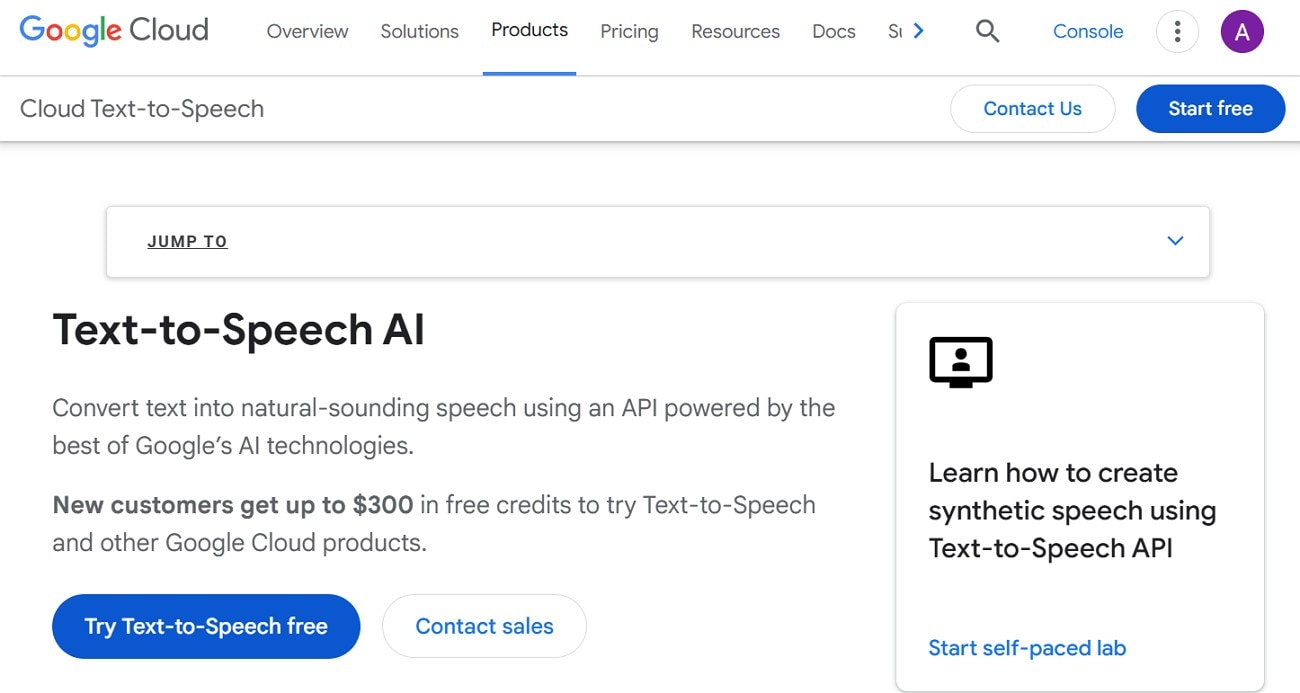Click the Contact Us button
Viewport: 1300px width, 693px height.
coord(1033,108)
